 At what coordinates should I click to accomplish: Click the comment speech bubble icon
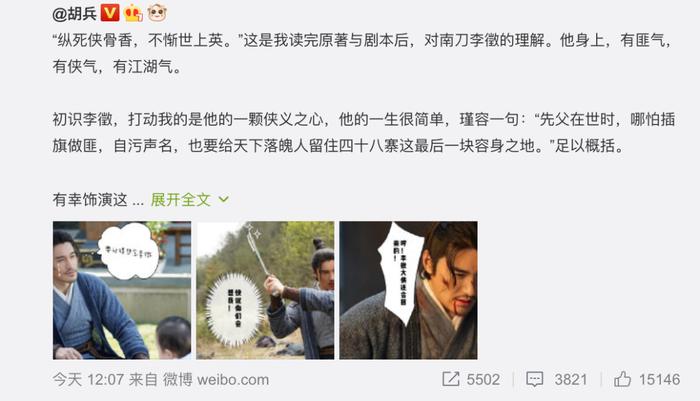(x=534, y=380)
